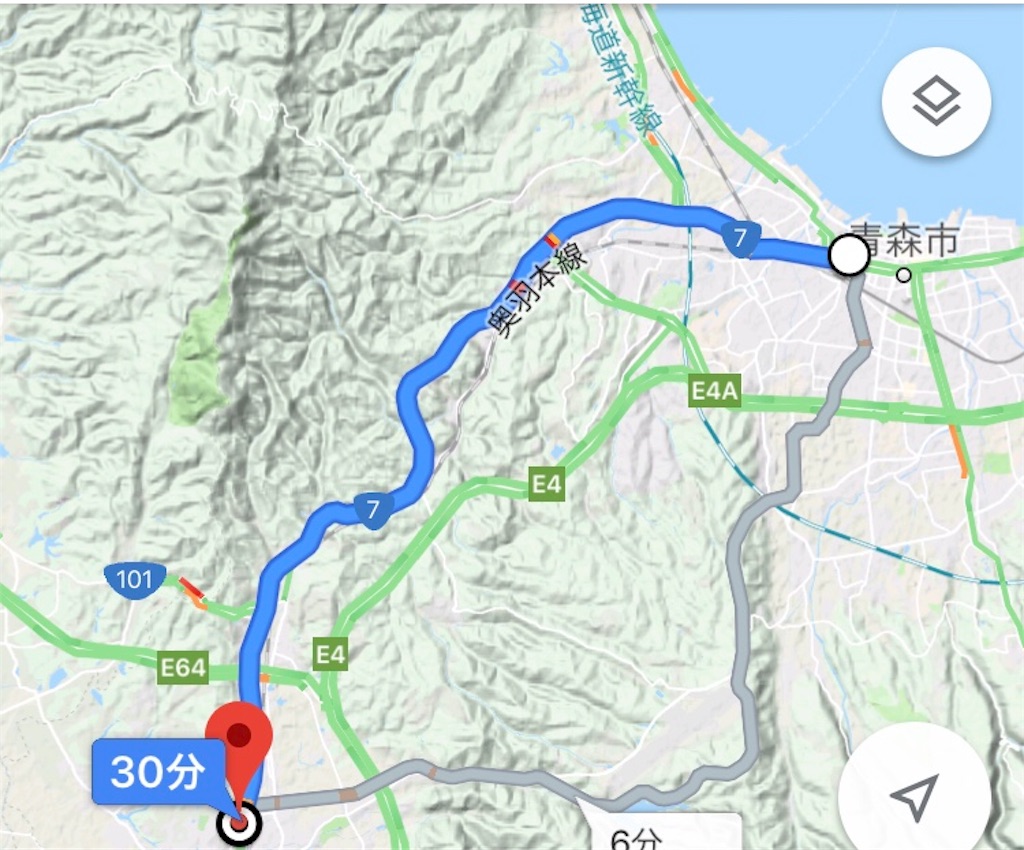Open the map layers button

pyautogui.click(x=936, y=101)
